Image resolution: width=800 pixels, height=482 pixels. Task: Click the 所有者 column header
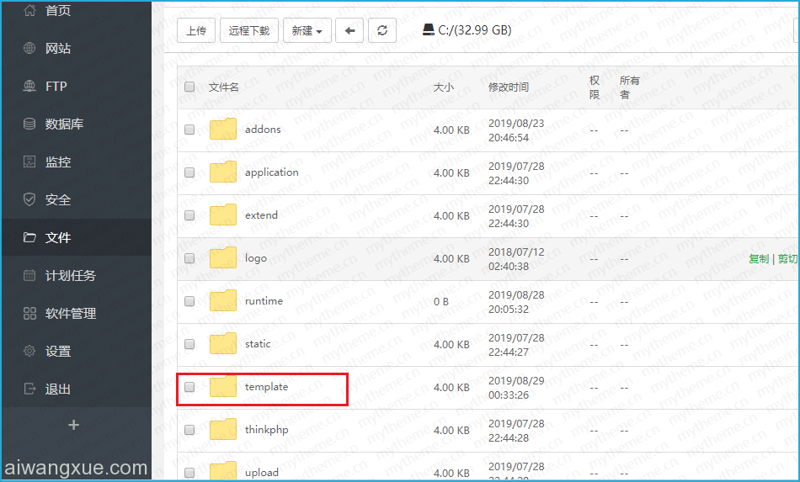tap(630, 87)
